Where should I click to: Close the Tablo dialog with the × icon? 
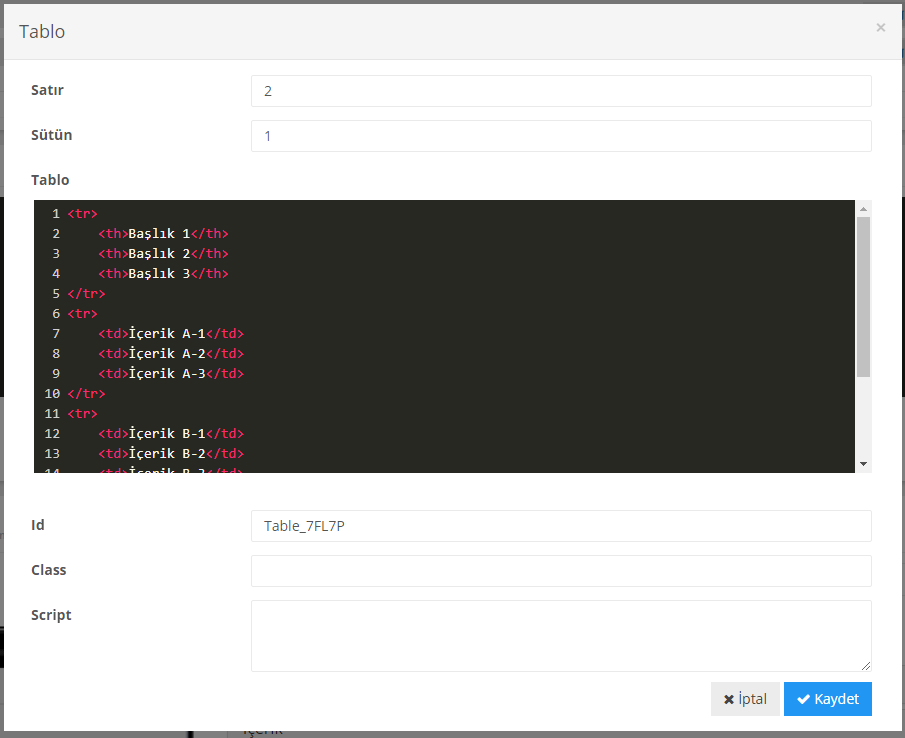[880, 28]
